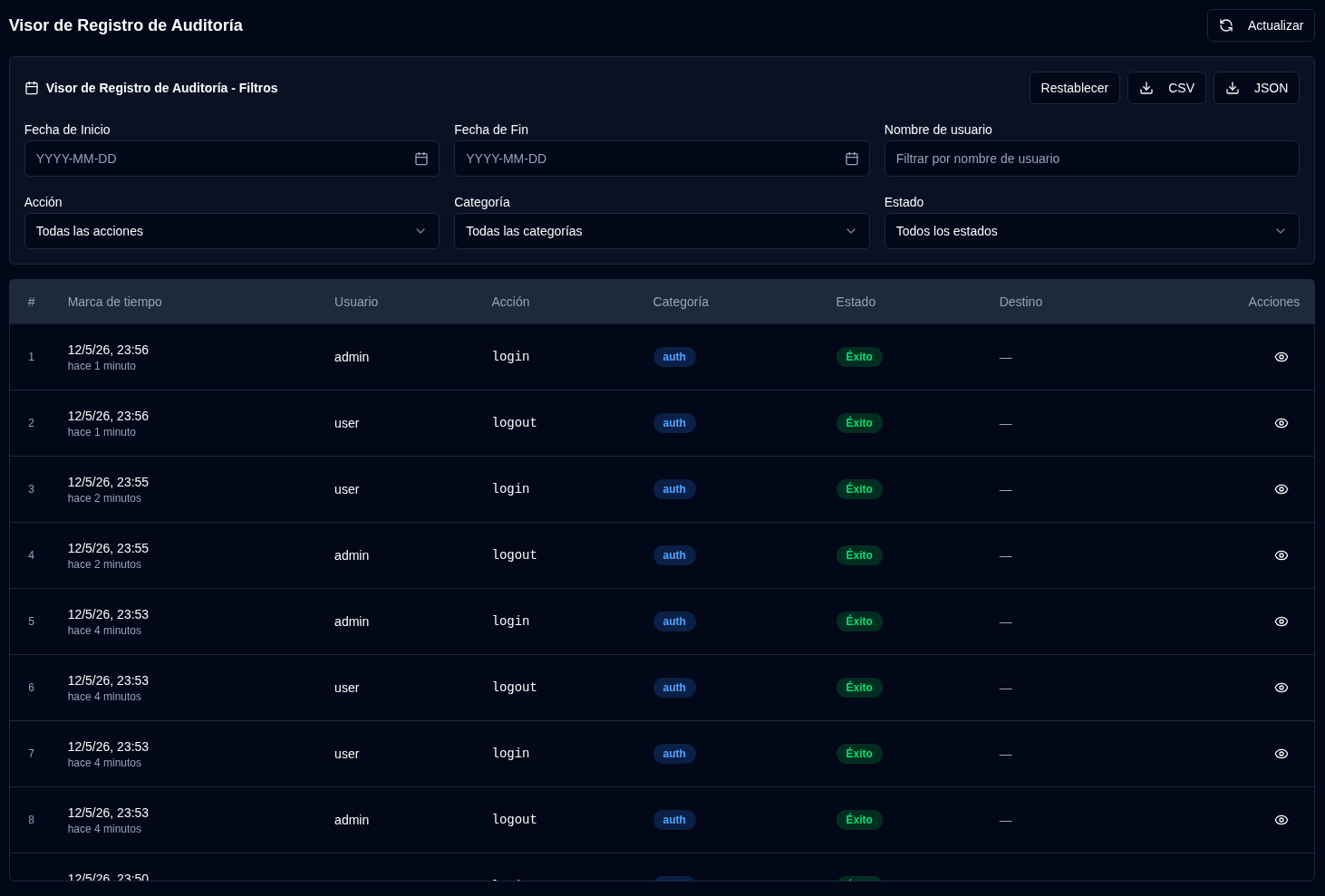This screenshot has height=896, width=1325.
Task: Focus the Fecha de Fin date field
Action: point(662,159)
